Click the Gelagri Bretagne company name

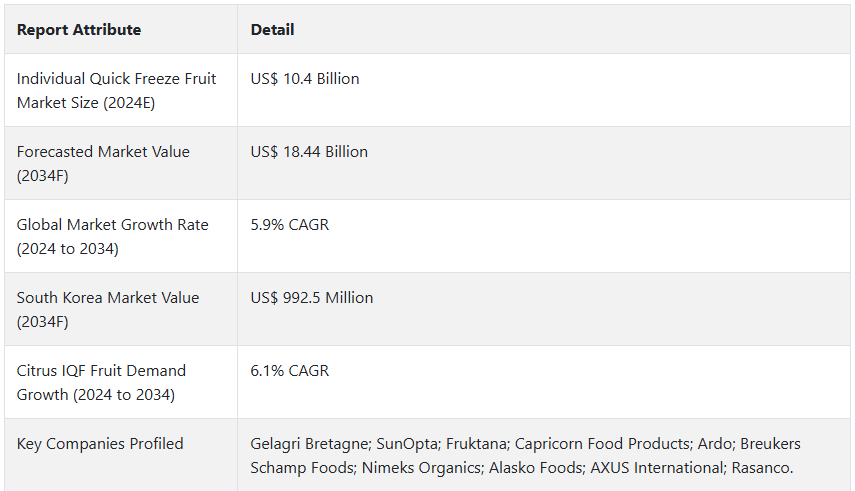[310, 444]
